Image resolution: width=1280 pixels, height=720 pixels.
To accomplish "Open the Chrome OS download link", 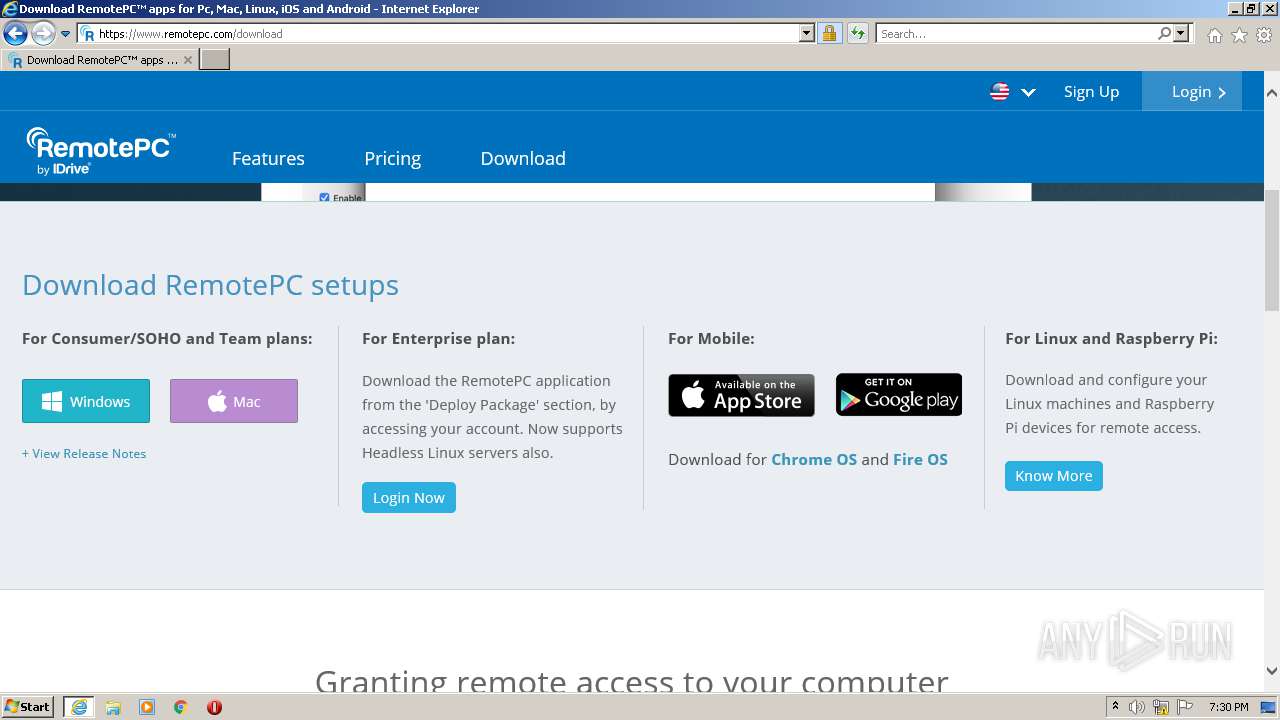I will [814, 459].
